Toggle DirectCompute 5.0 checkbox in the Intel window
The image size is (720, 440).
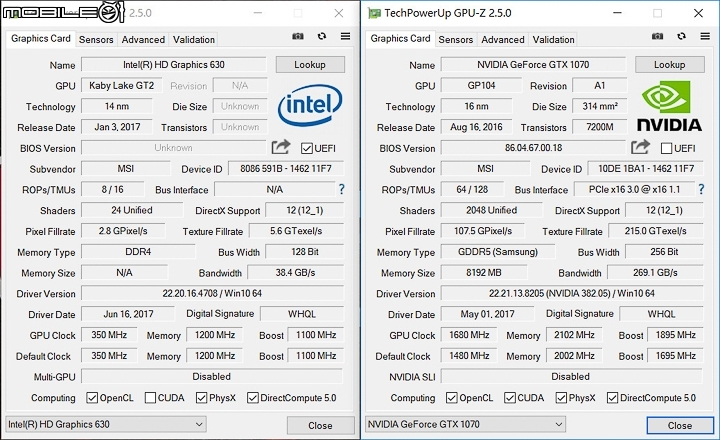tap(253, 398)
